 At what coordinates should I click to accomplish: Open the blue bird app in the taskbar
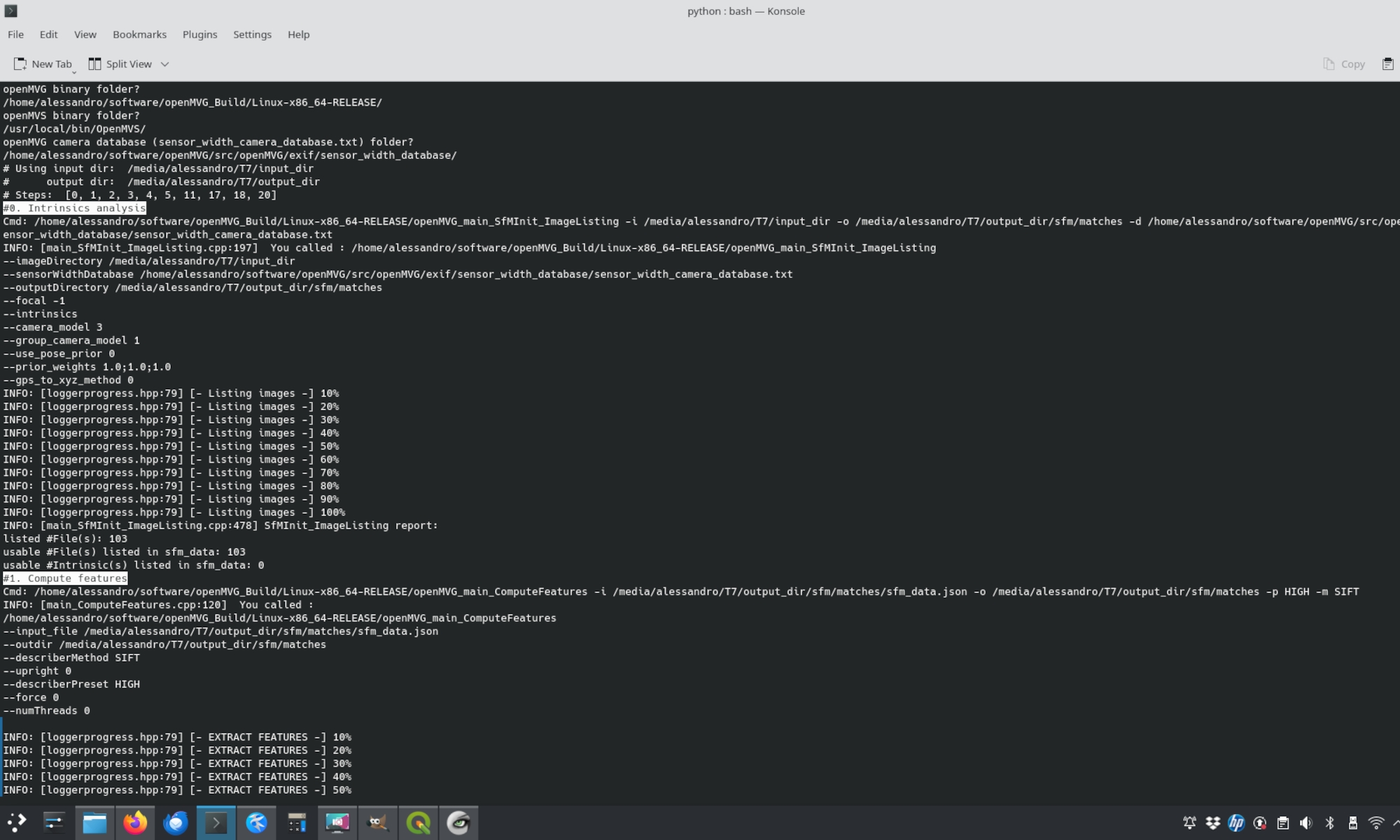256,822
